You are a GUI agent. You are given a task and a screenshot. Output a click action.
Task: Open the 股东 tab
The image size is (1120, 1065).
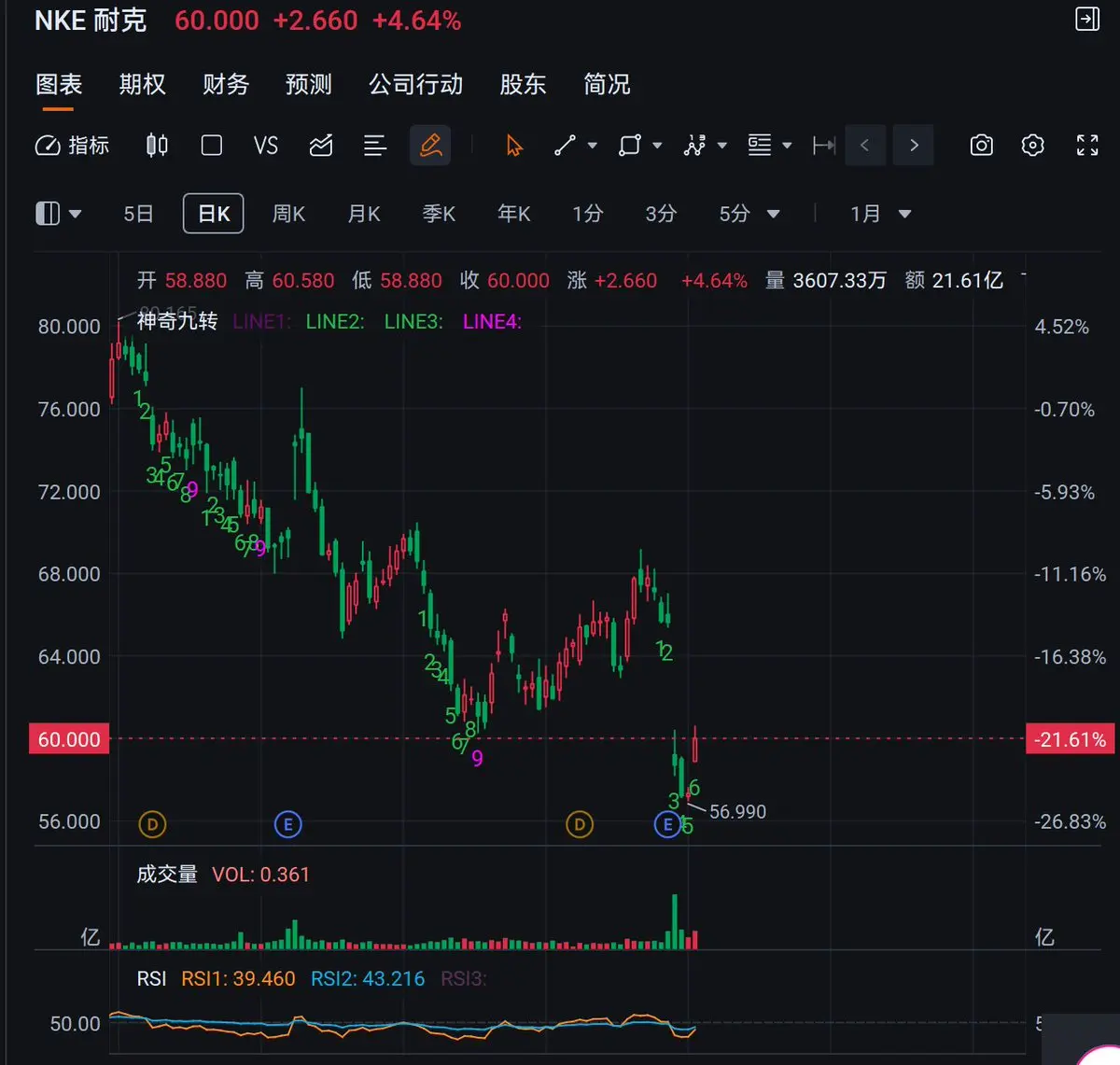523,85
